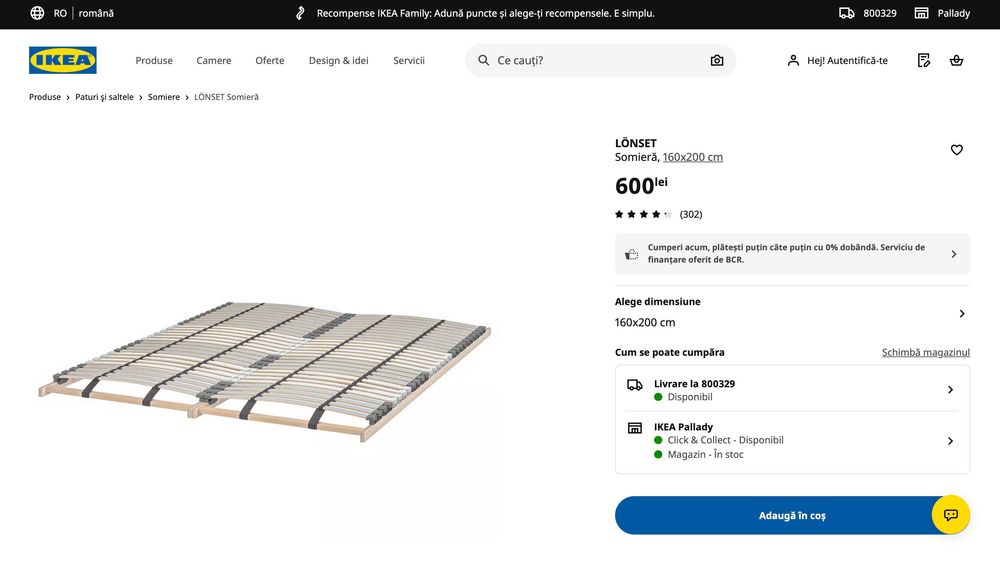Click the 'Click & Collect - Disponibil' status

[725, 440]
